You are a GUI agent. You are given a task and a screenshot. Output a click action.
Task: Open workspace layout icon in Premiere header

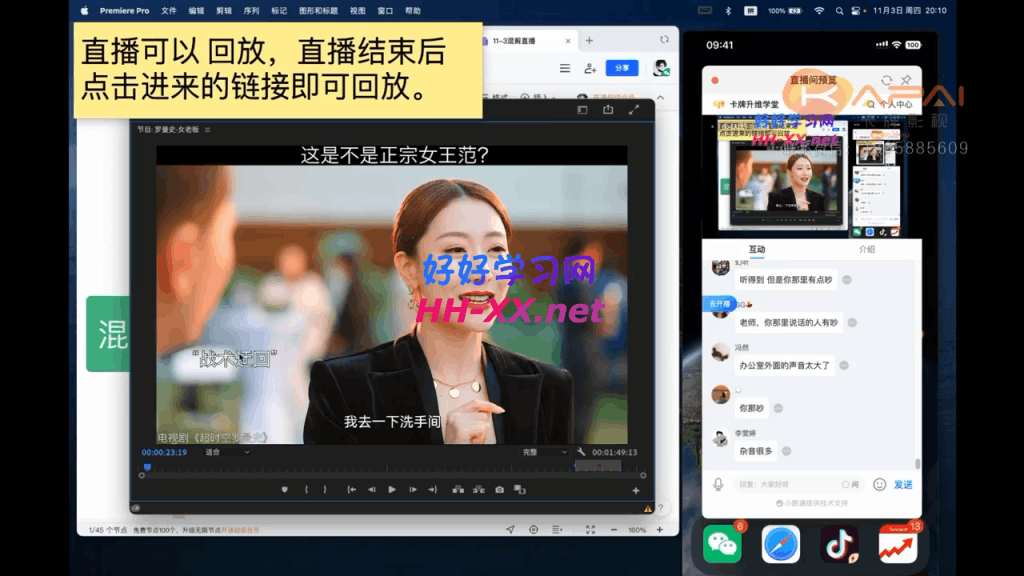[x=583, y=110]
